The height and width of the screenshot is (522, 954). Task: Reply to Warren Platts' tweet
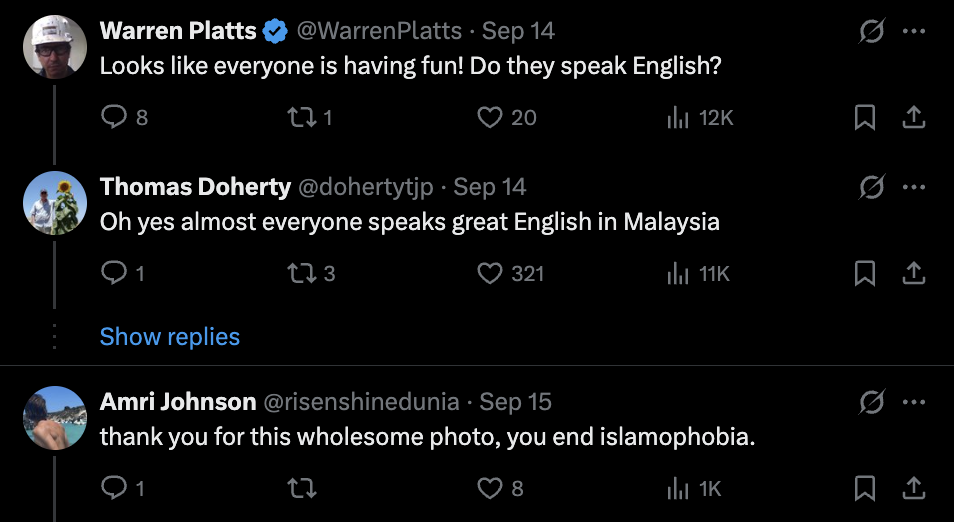pos(124,117)
